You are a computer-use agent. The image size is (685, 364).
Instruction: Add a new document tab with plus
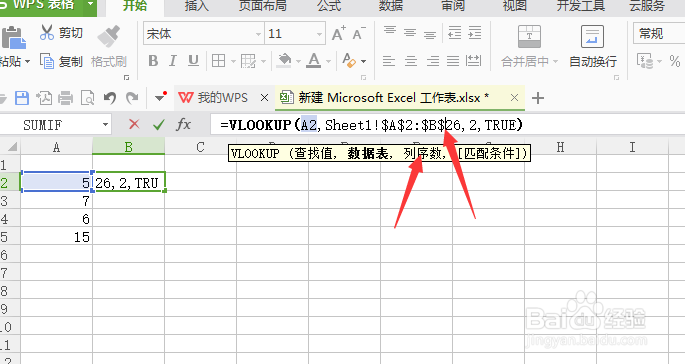(x=538, y=98)
